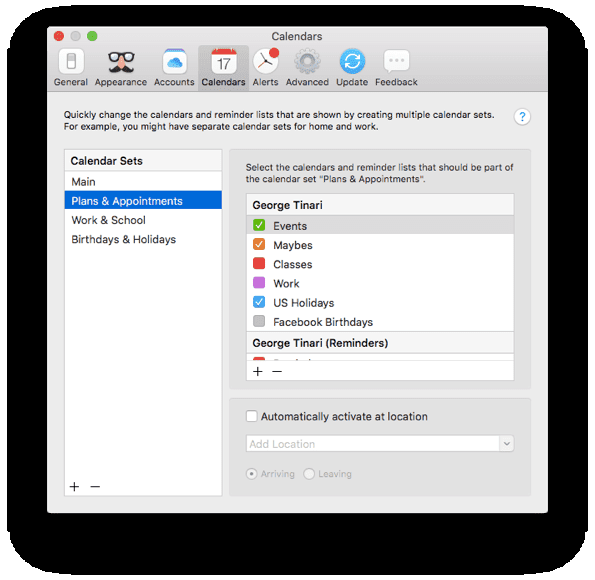This screenshot has height=580, width=595.
Task: Click the Calendar Sets list header
Action: (x=143, y=161)
